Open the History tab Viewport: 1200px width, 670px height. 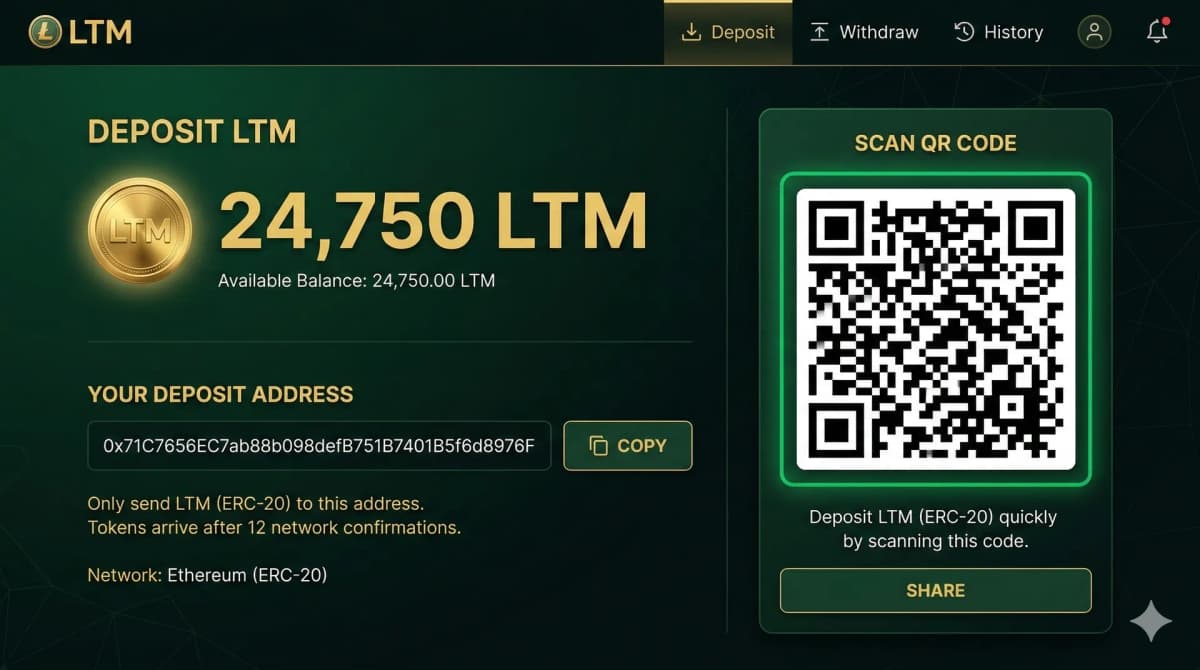[999, 32]
